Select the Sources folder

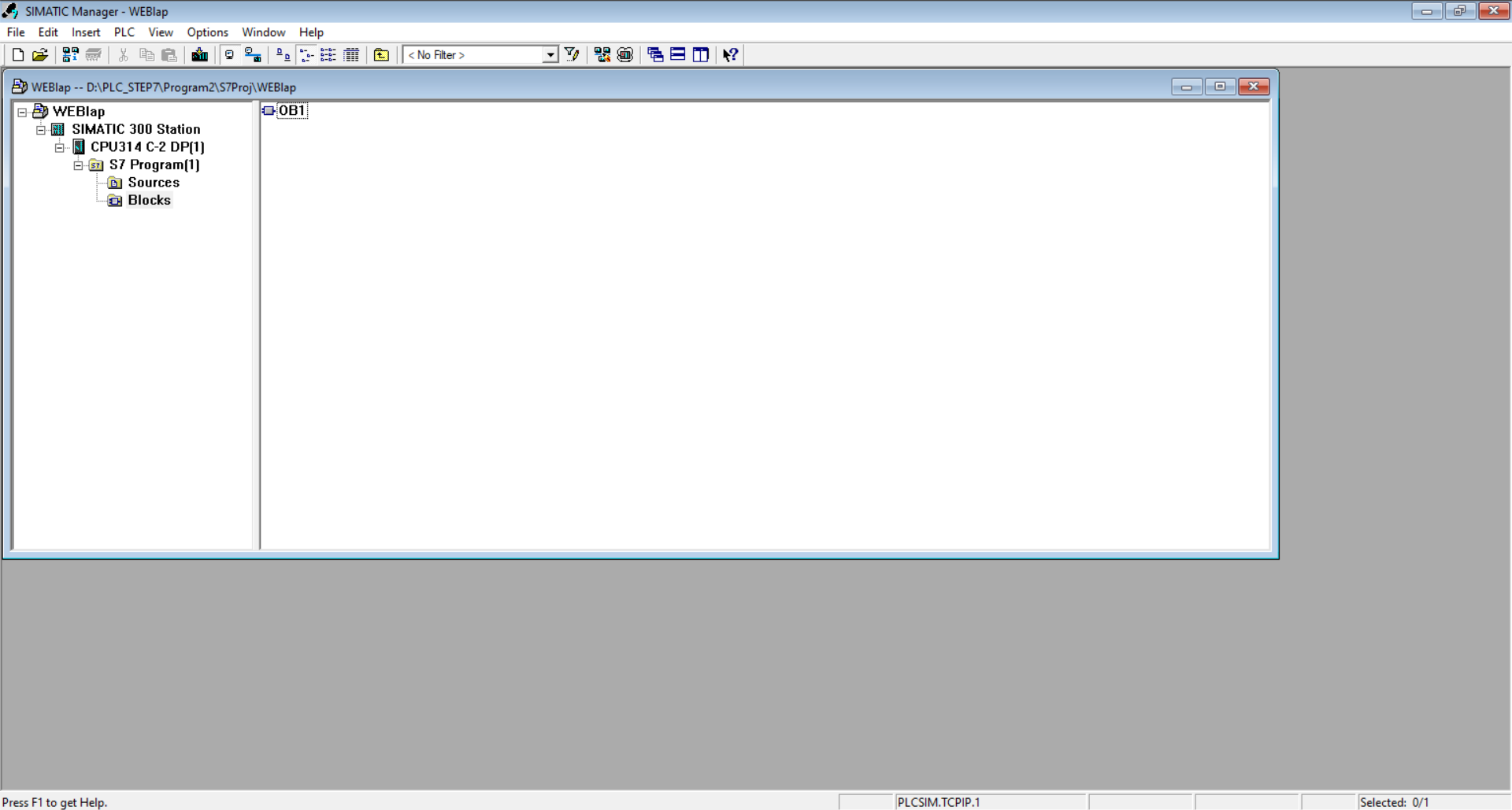click(154, 183)
